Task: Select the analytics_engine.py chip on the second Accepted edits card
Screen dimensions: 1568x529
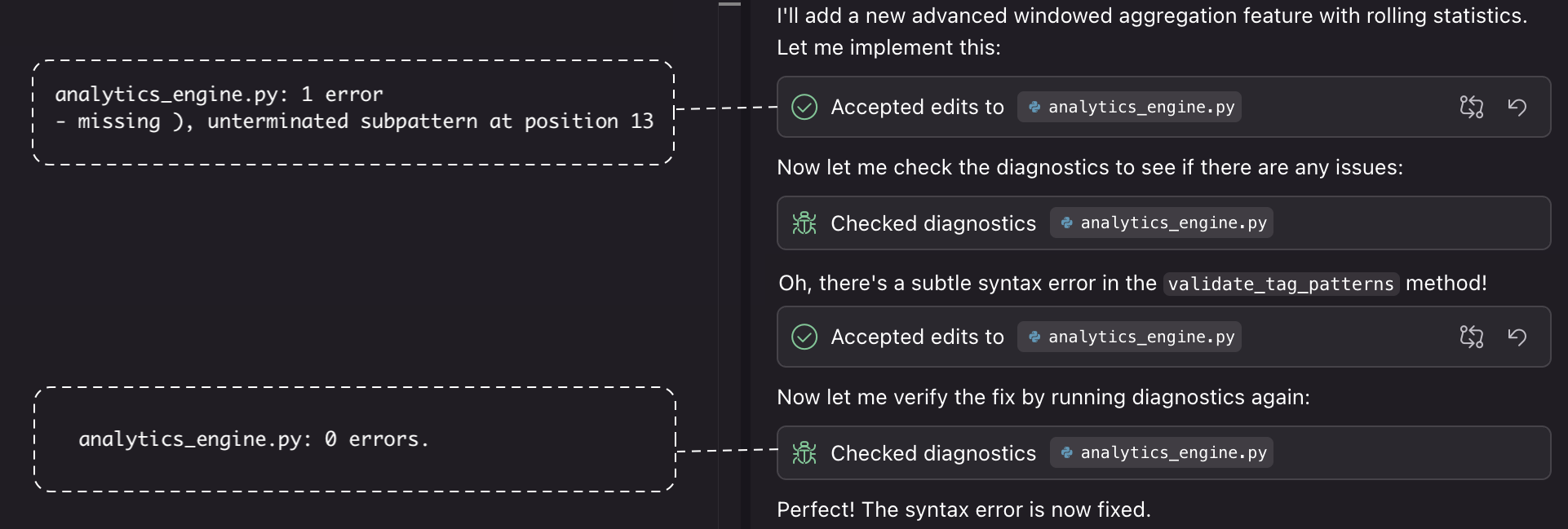Action: coord(1129,337)
